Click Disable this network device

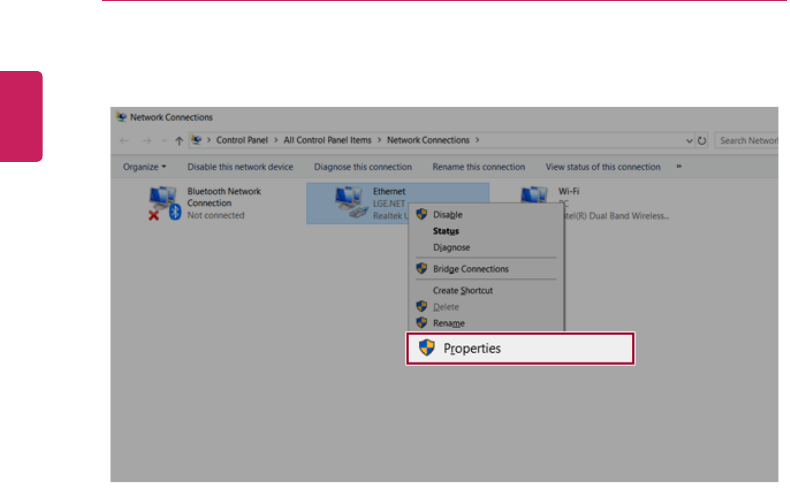coord(240,167)
